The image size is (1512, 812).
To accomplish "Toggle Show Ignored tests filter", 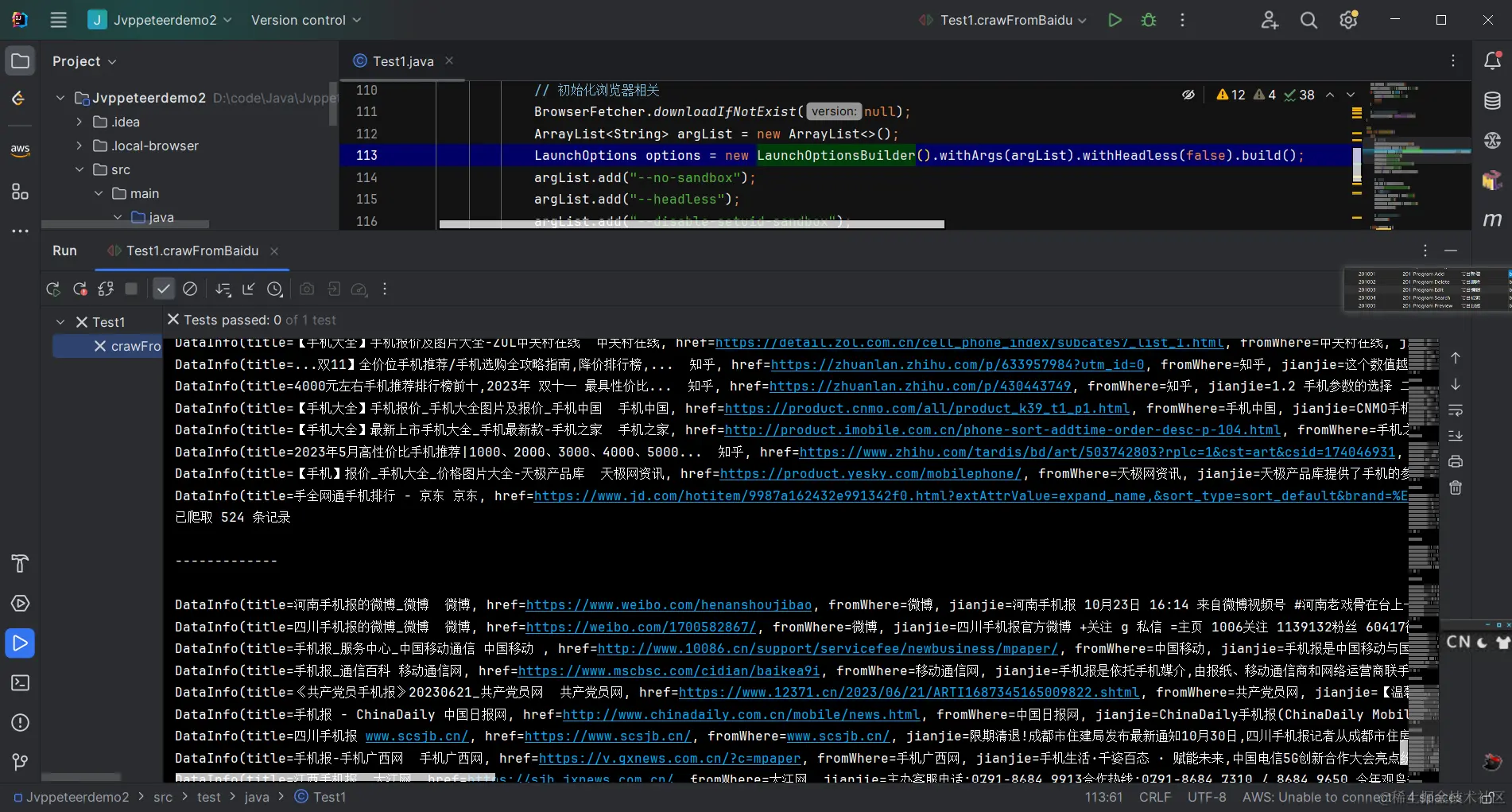I will click(x=190, y=289).
